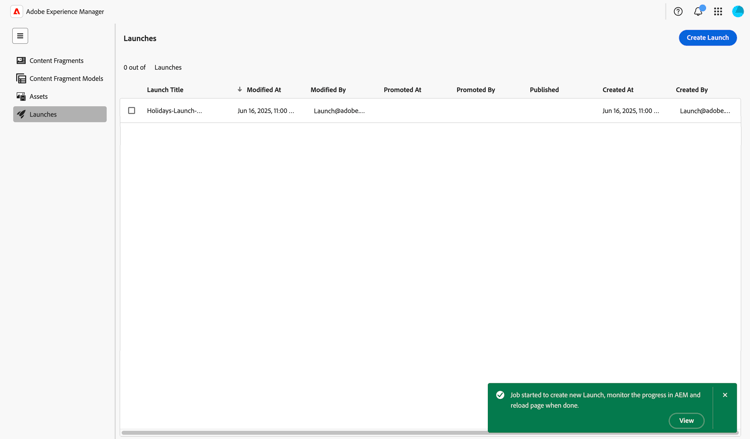Open the notifications bell
This screenshot has width=750, height=439.
coord(698,11)
